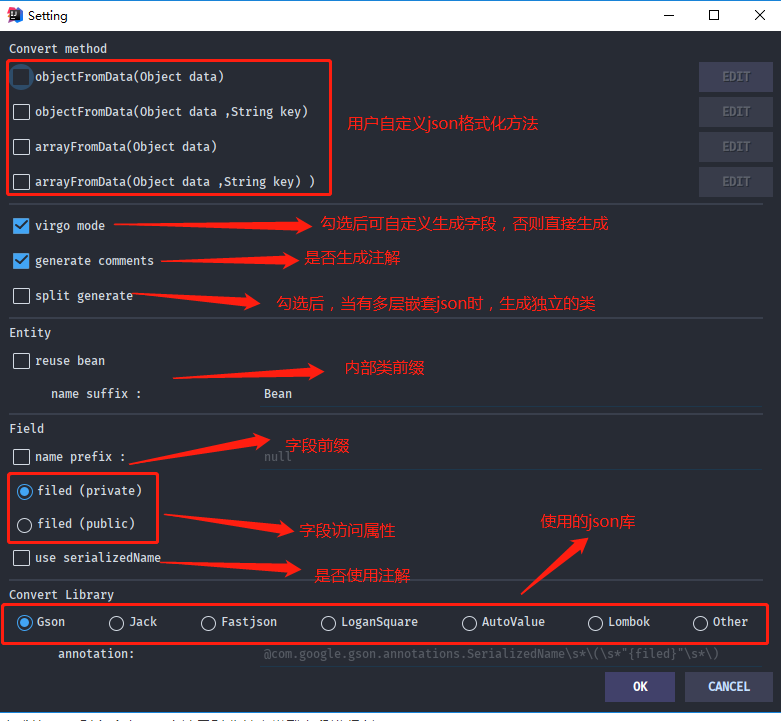Check use serializedName option
The image size is (781, 721).
[21, 558]
